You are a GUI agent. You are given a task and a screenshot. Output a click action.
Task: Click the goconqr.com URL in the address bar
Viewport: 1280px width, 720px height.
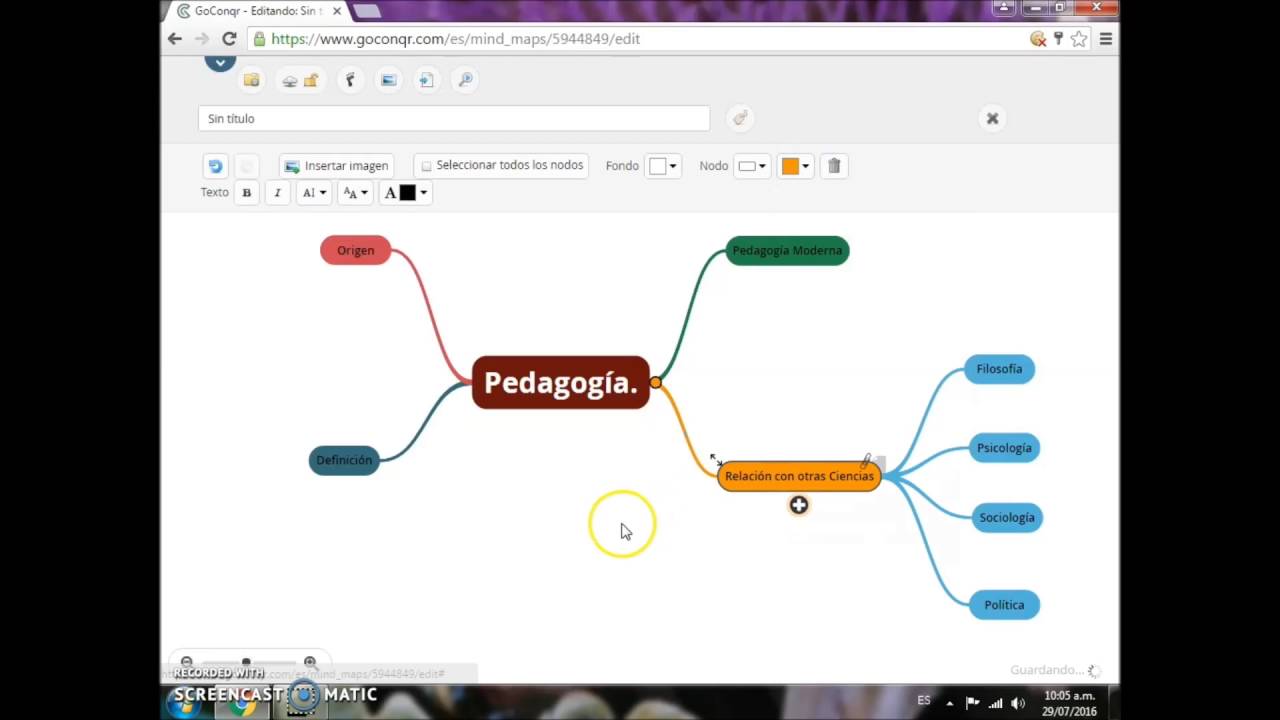pos(455,39)
